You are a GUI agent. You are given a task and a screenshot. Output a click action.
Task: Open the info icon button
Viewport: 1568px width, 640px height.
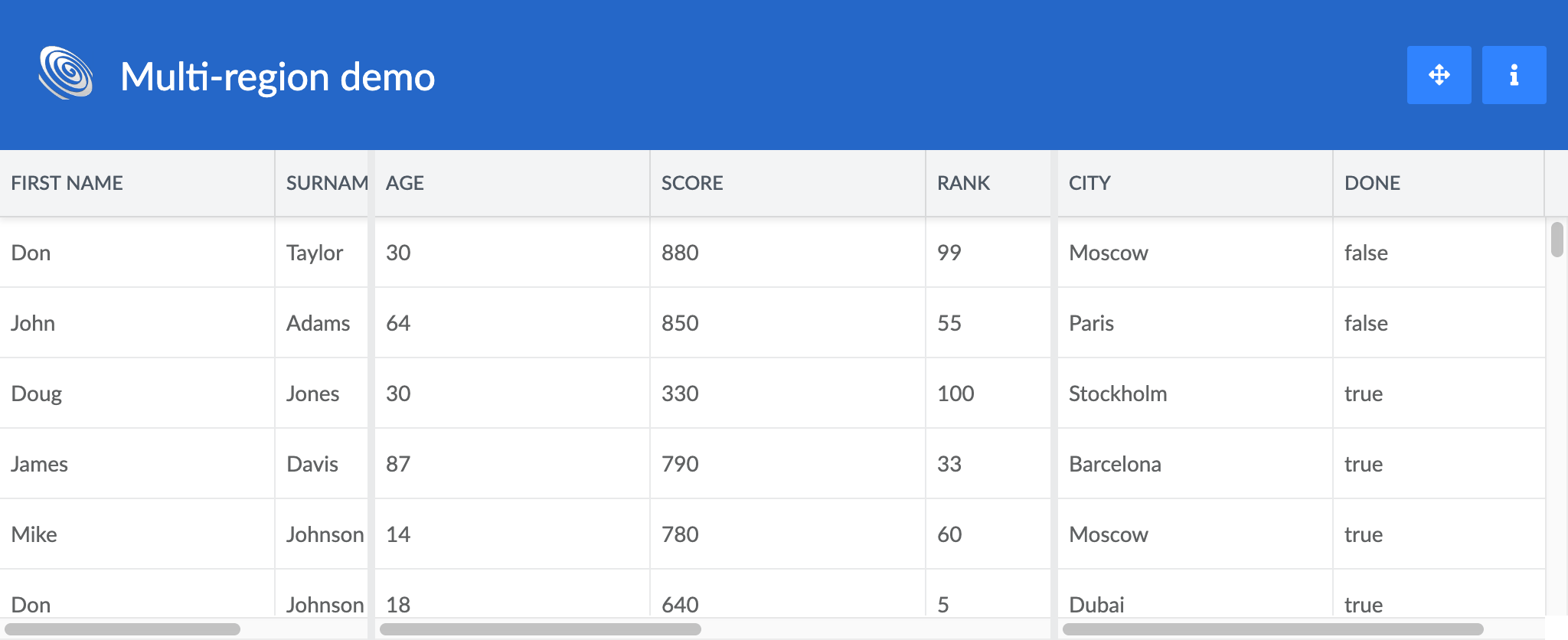(1514, 75)
